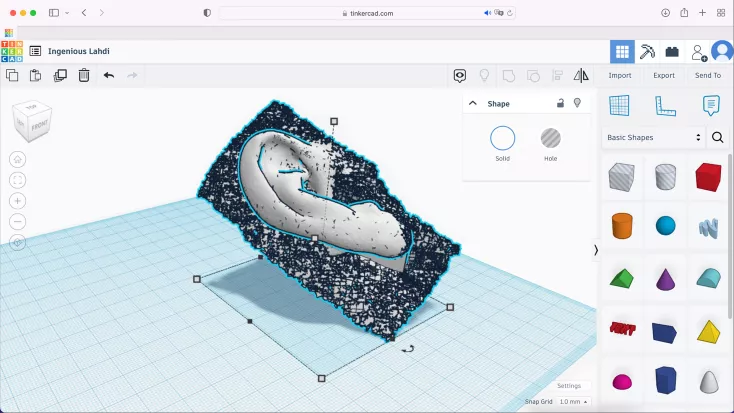Collapse the Shape panel chevron

[473, 103]
